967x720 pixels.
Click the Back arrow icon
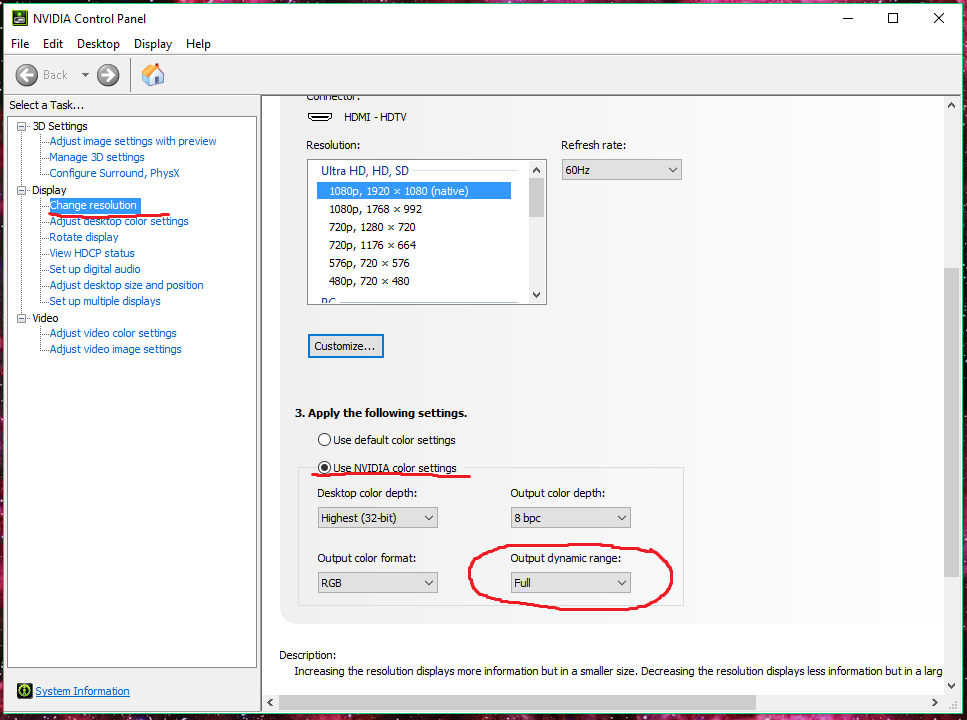27,75
